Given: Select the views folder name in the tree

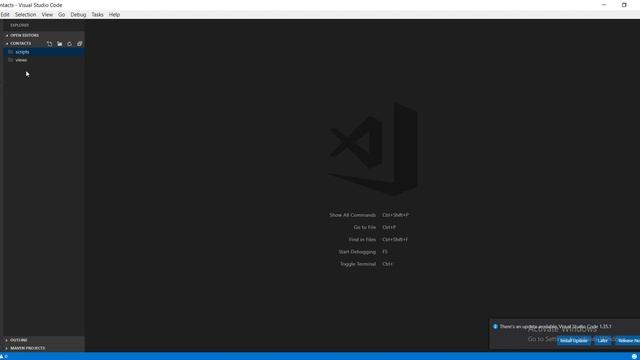Looking at the screenshot, I should tap(21, 60).
